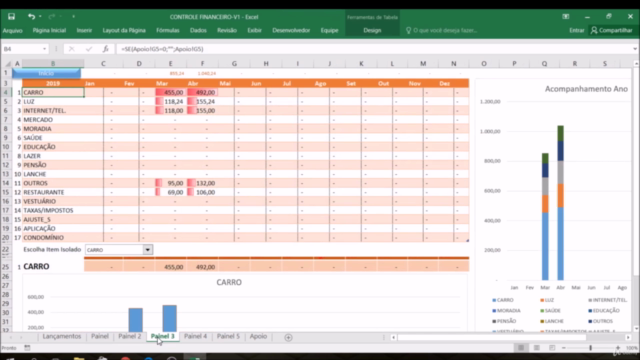Image resolution: width=640 pixels, height=360 pixels.
Task: Click the Cancel (X) formula icon
Action: point(71,49)
